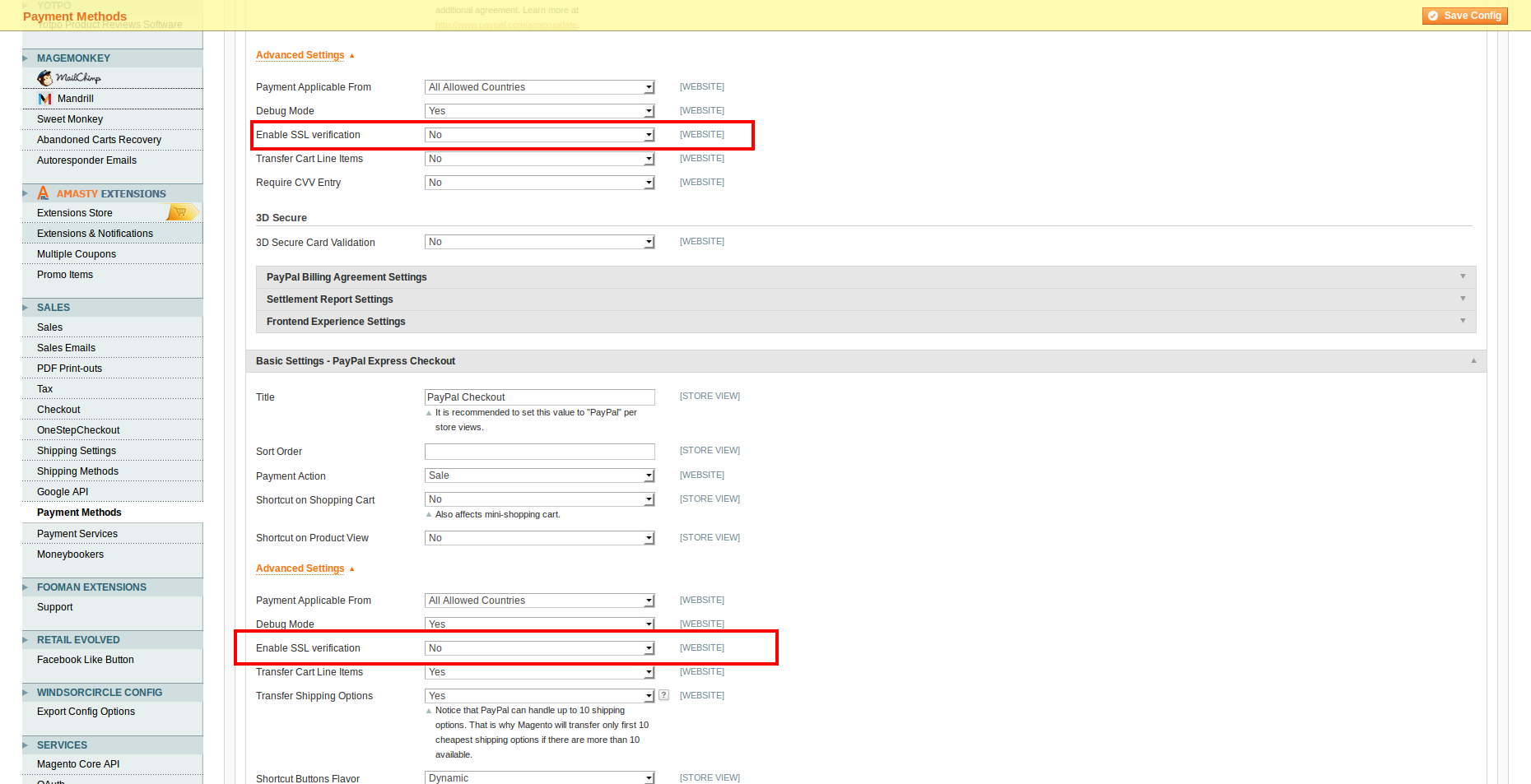
Task: Open Shortcut Buttons Flavor dropdown
Action: tap(540, 777)
